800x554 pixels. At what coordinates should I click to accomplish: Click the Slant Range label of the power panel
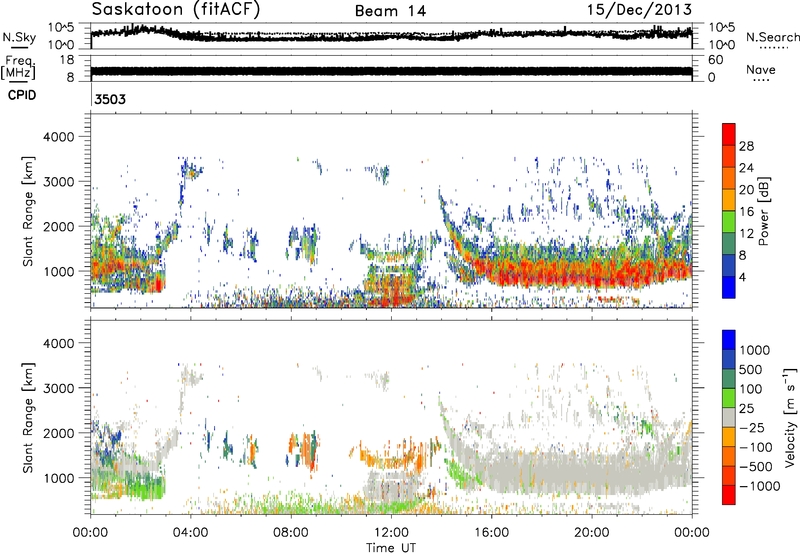point(28,211)
